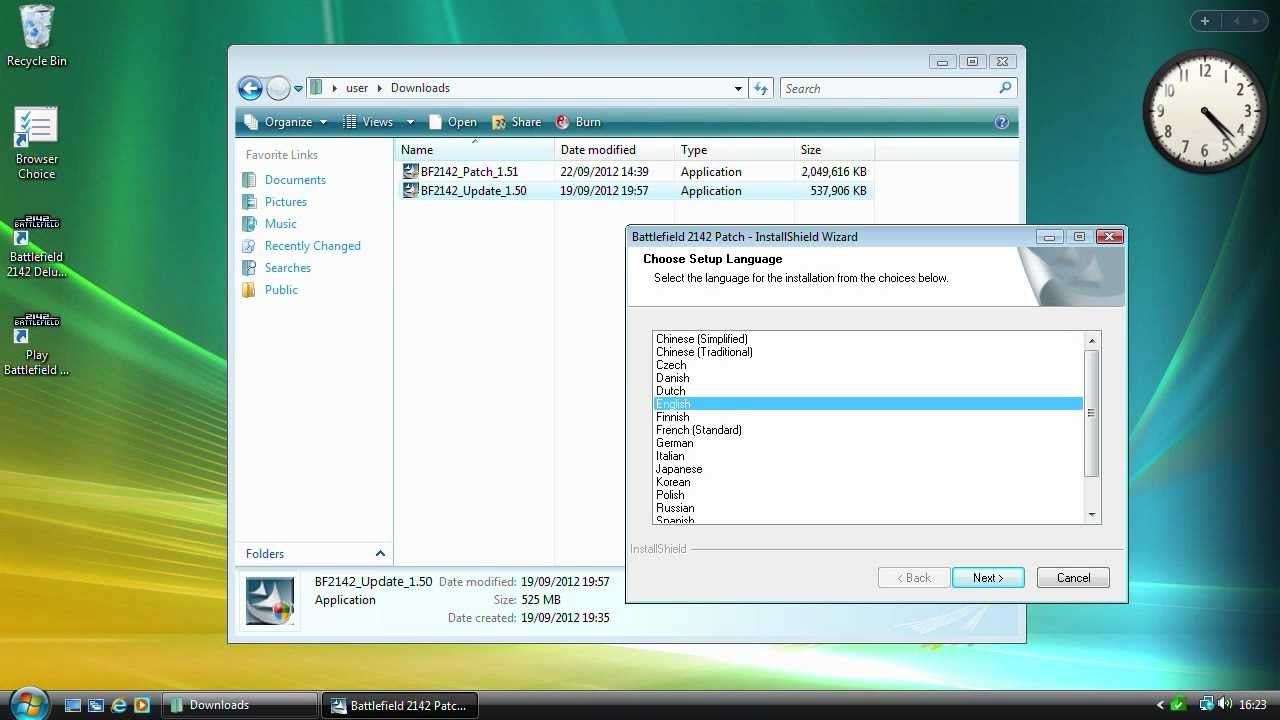Image resolution: width=1280 pixels, height=720 pixels.
Task: Click the search magnifier icon
Action: (x=1005, y=88)
